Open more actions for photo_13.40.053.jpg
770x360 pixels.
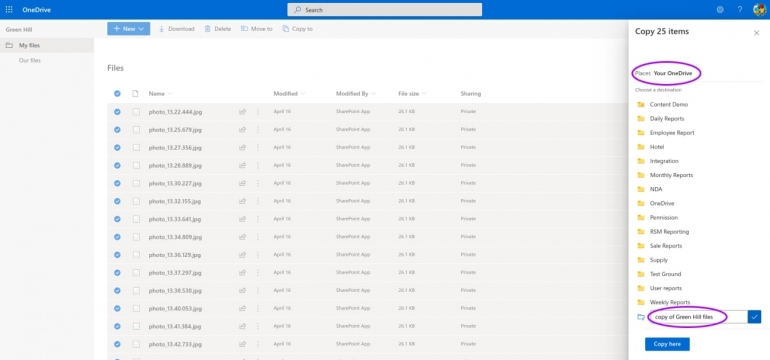[x=258, y=308]
